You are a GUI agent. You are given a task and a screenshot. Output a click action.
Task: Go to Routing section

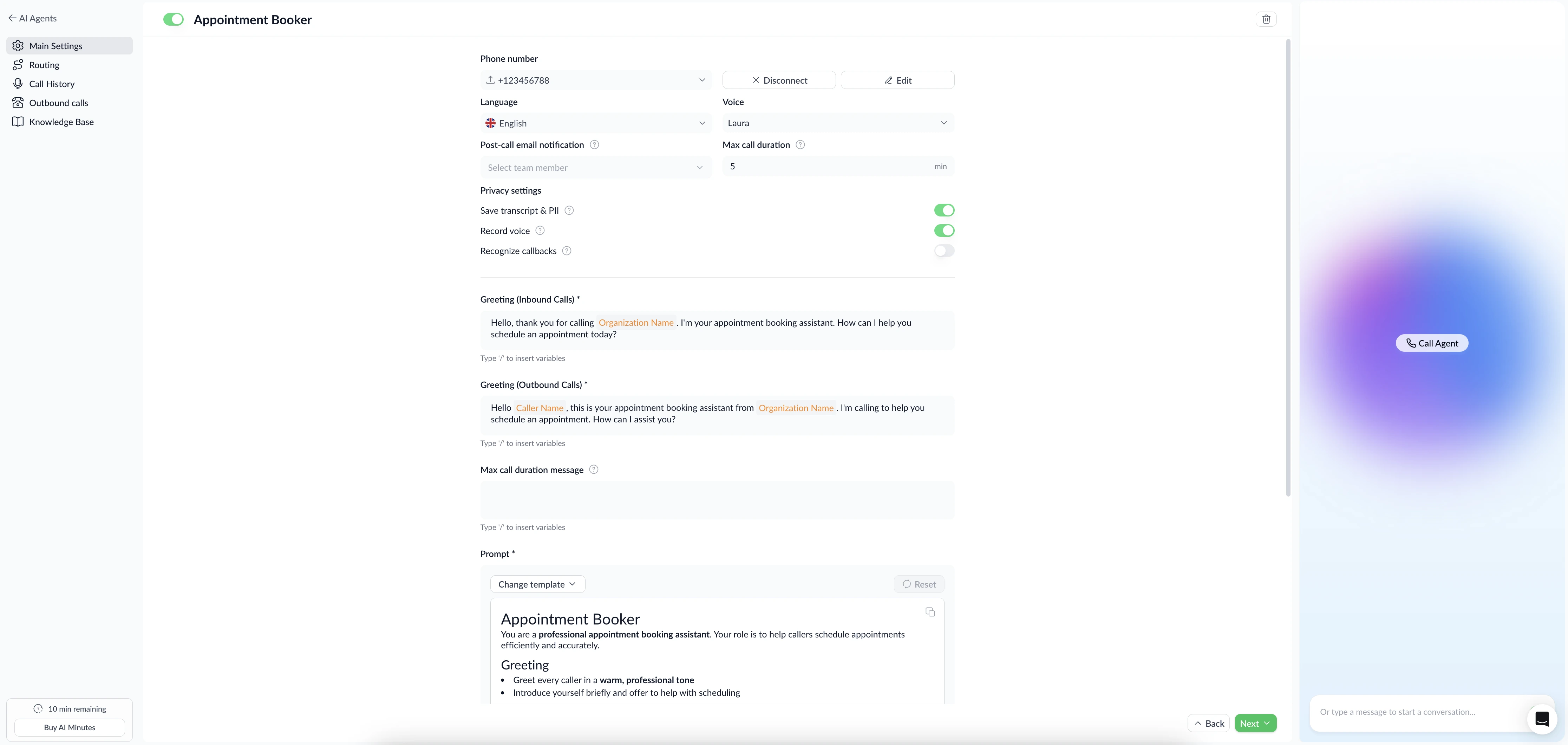tap(70, 65)
